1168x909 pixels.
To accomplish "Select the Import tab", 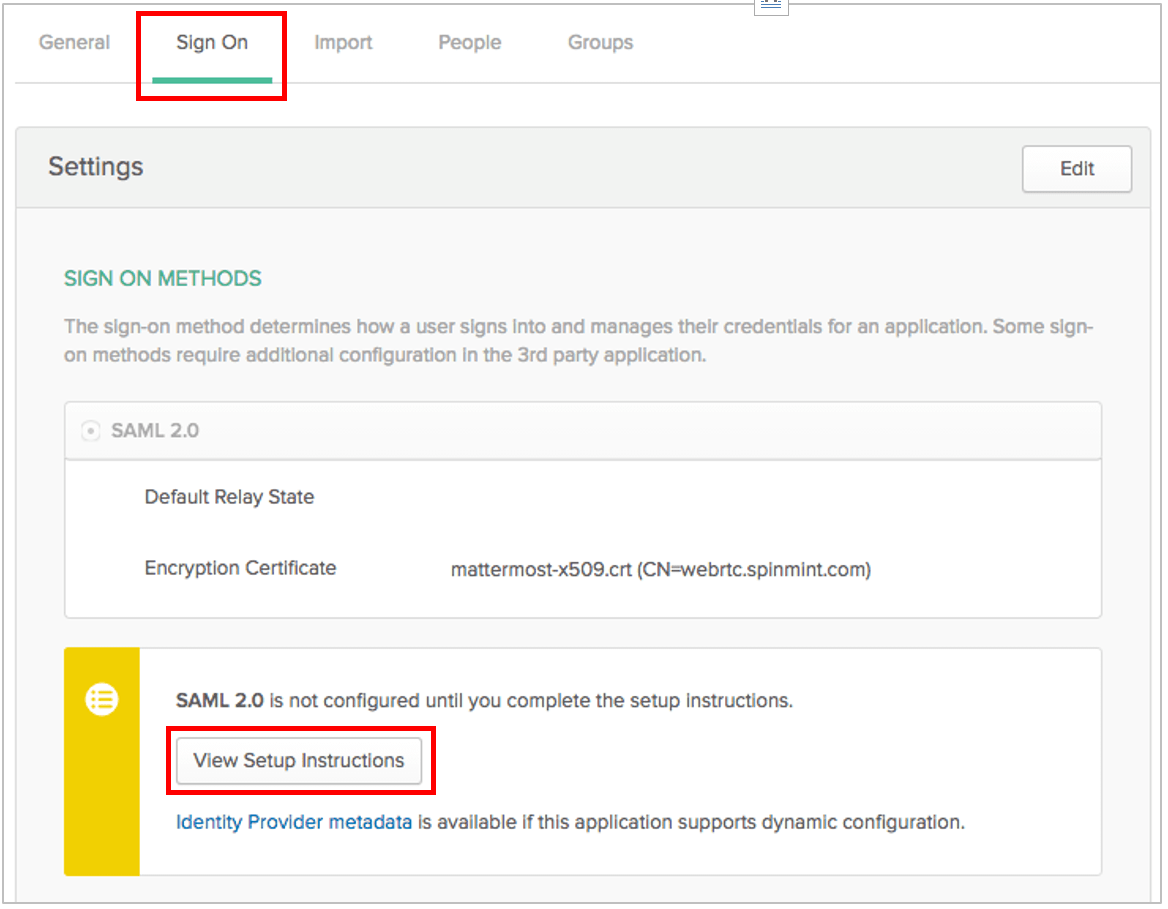I will 343,42.
